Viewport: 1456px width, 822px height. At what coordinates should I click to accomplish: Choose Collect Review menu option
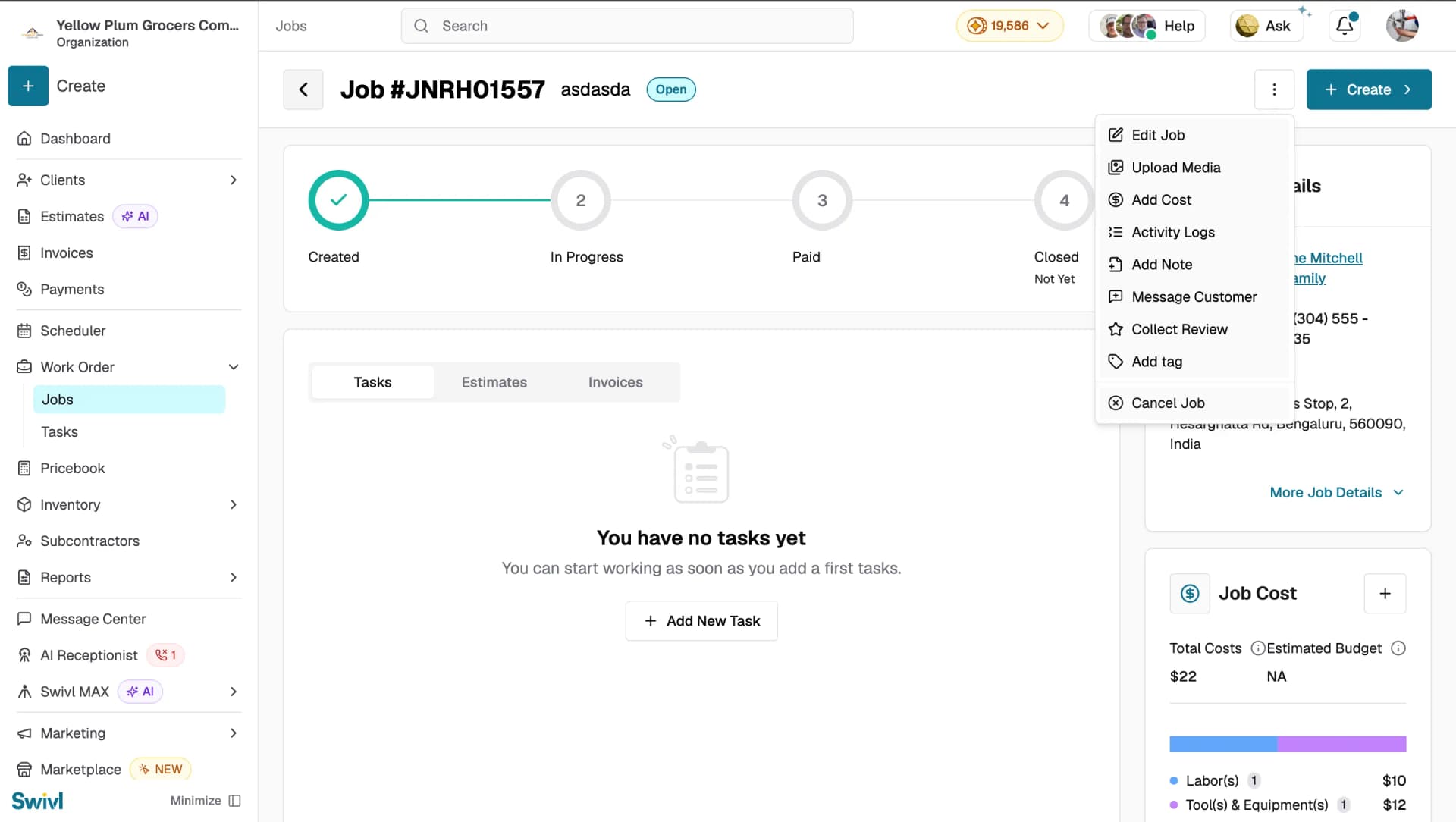pyautogui.click(x=1194, y=329)
